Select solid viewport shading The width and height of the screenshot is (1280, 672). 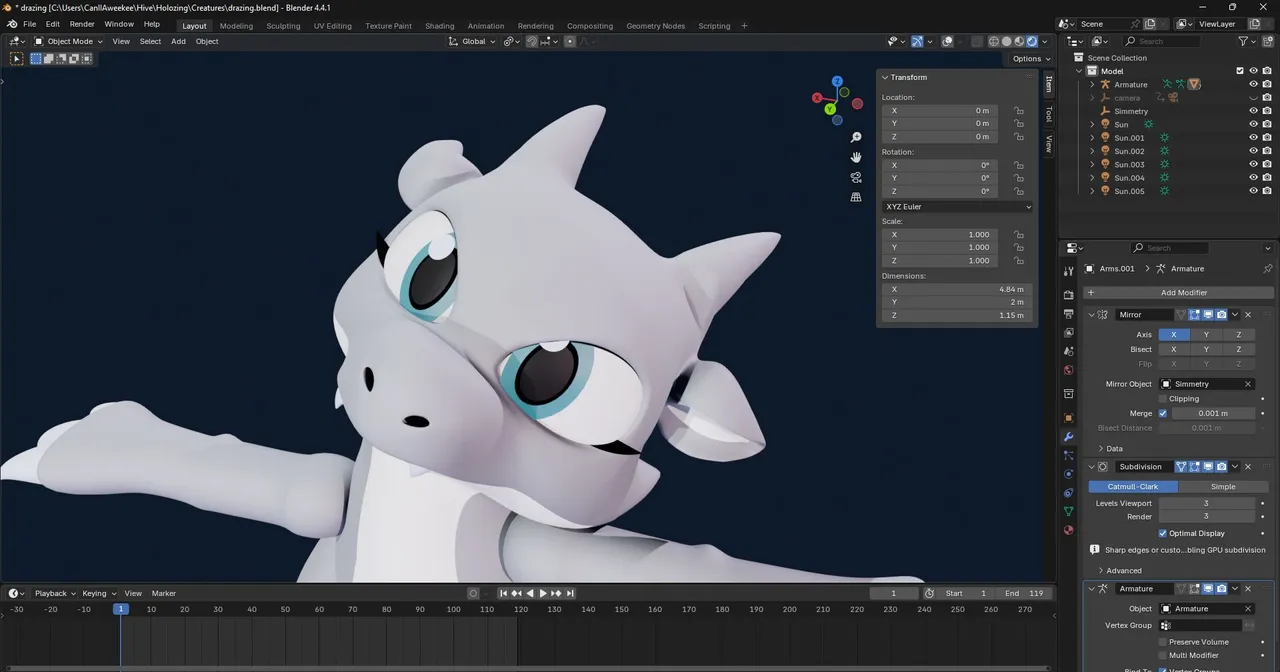(1006, 41)
